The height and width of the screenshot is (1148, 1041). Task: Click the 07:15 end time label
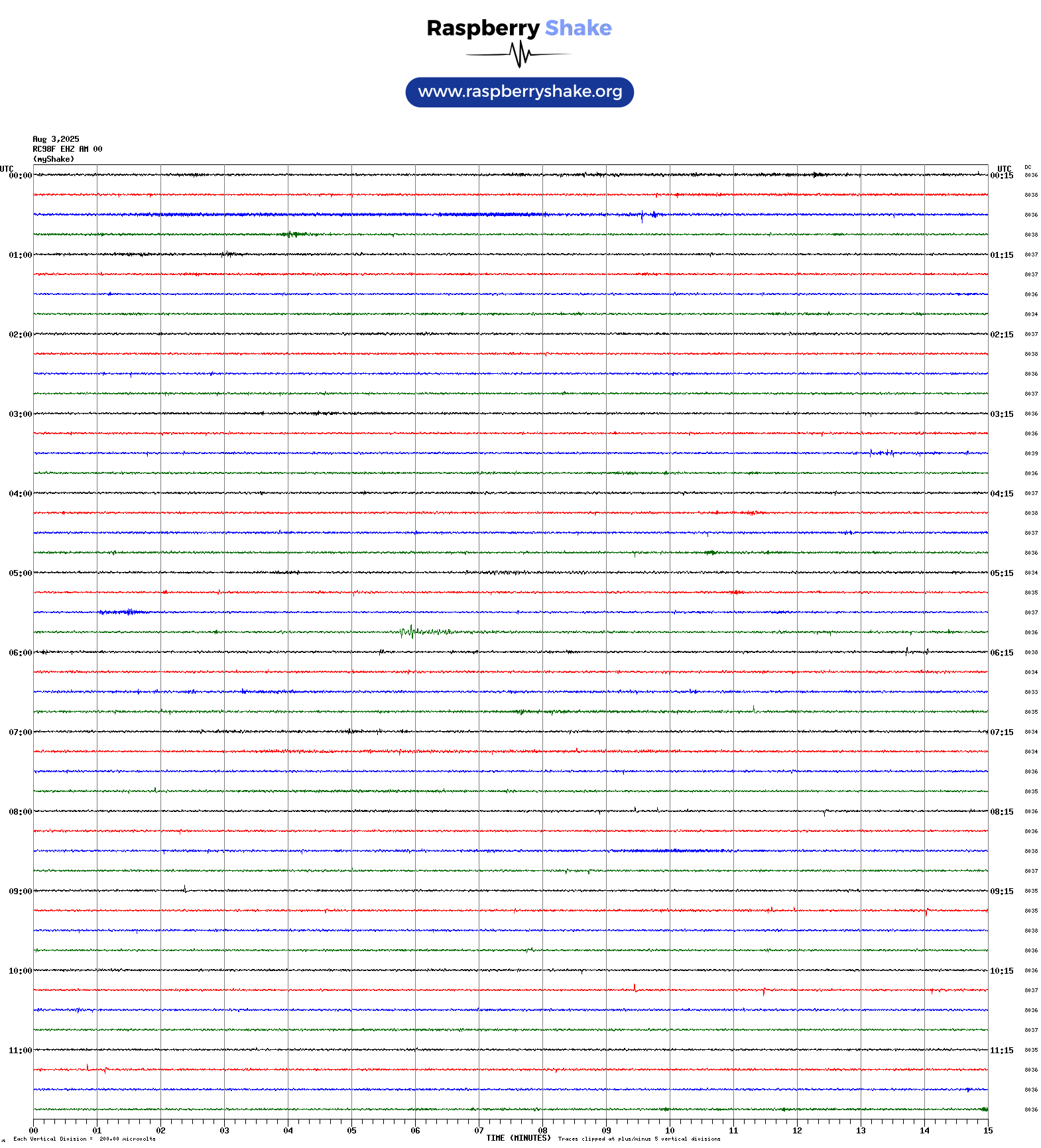(x=1002, y=732)
